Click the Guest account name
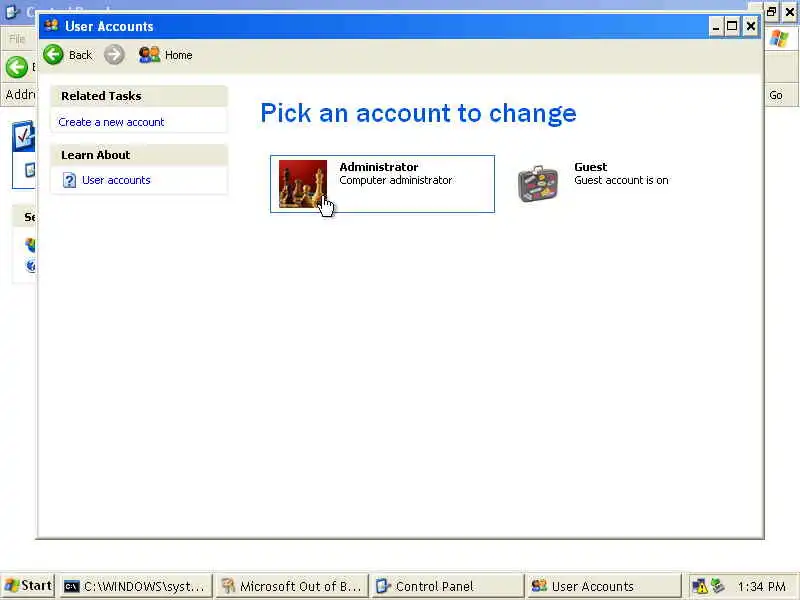 pos(590,167)
